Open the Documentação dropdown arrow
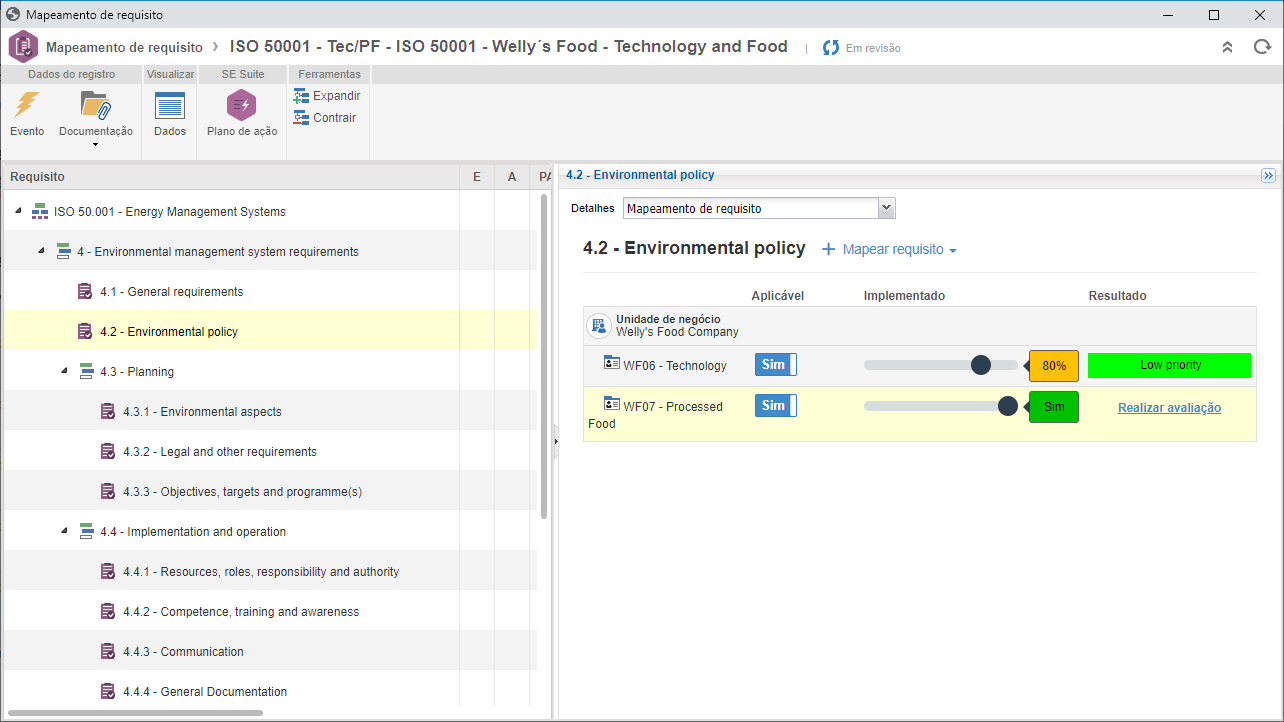1284x722 pixels. tap(95, 144)
